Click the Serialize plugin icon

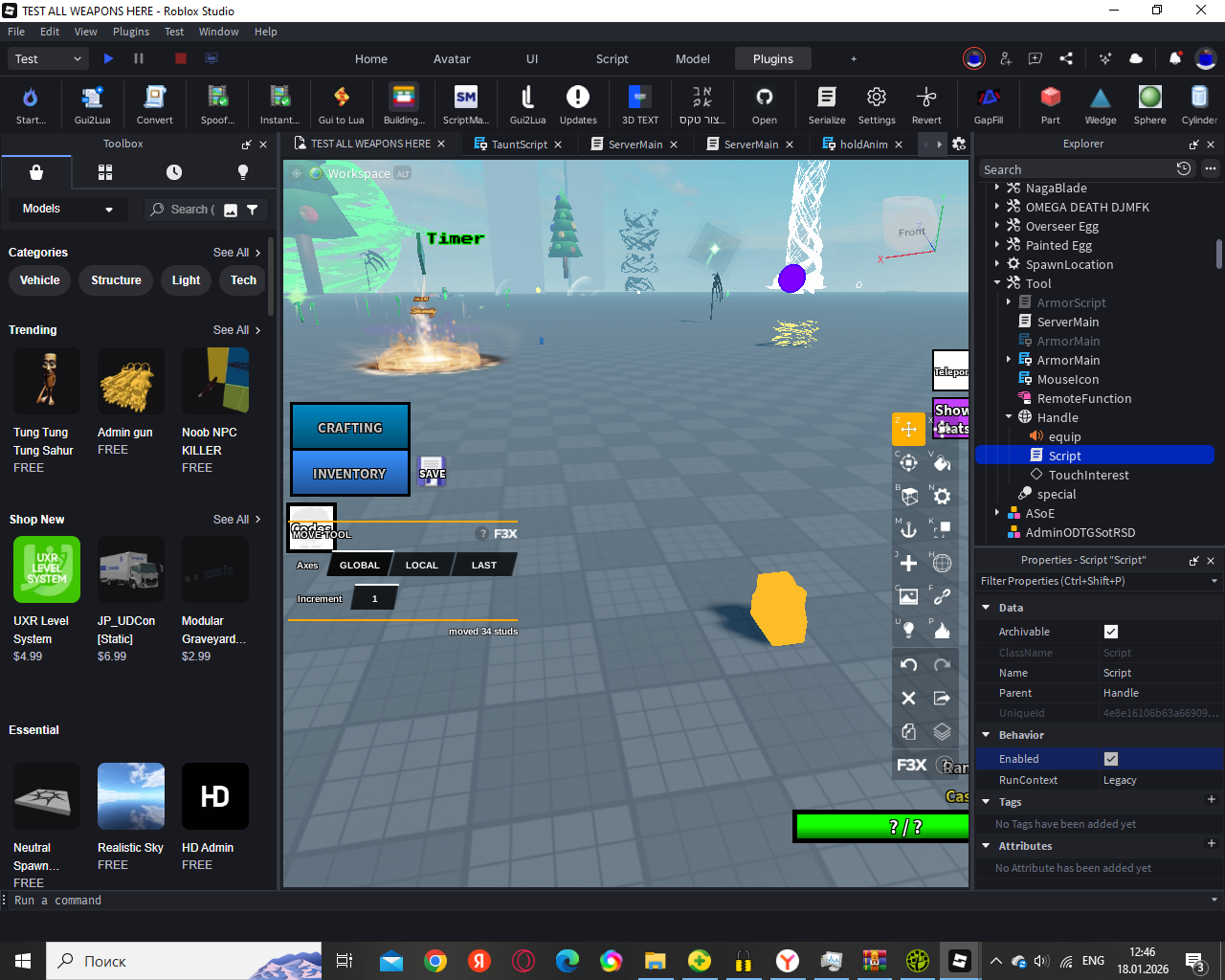pyautogui.click(x=827, y=104)
